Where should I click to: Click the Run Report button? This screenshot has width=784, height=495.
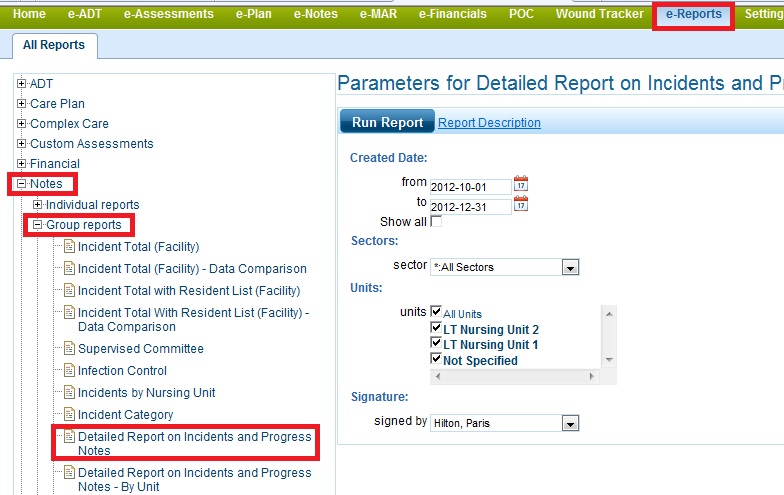pyautogui.click(x=388, y=122)
